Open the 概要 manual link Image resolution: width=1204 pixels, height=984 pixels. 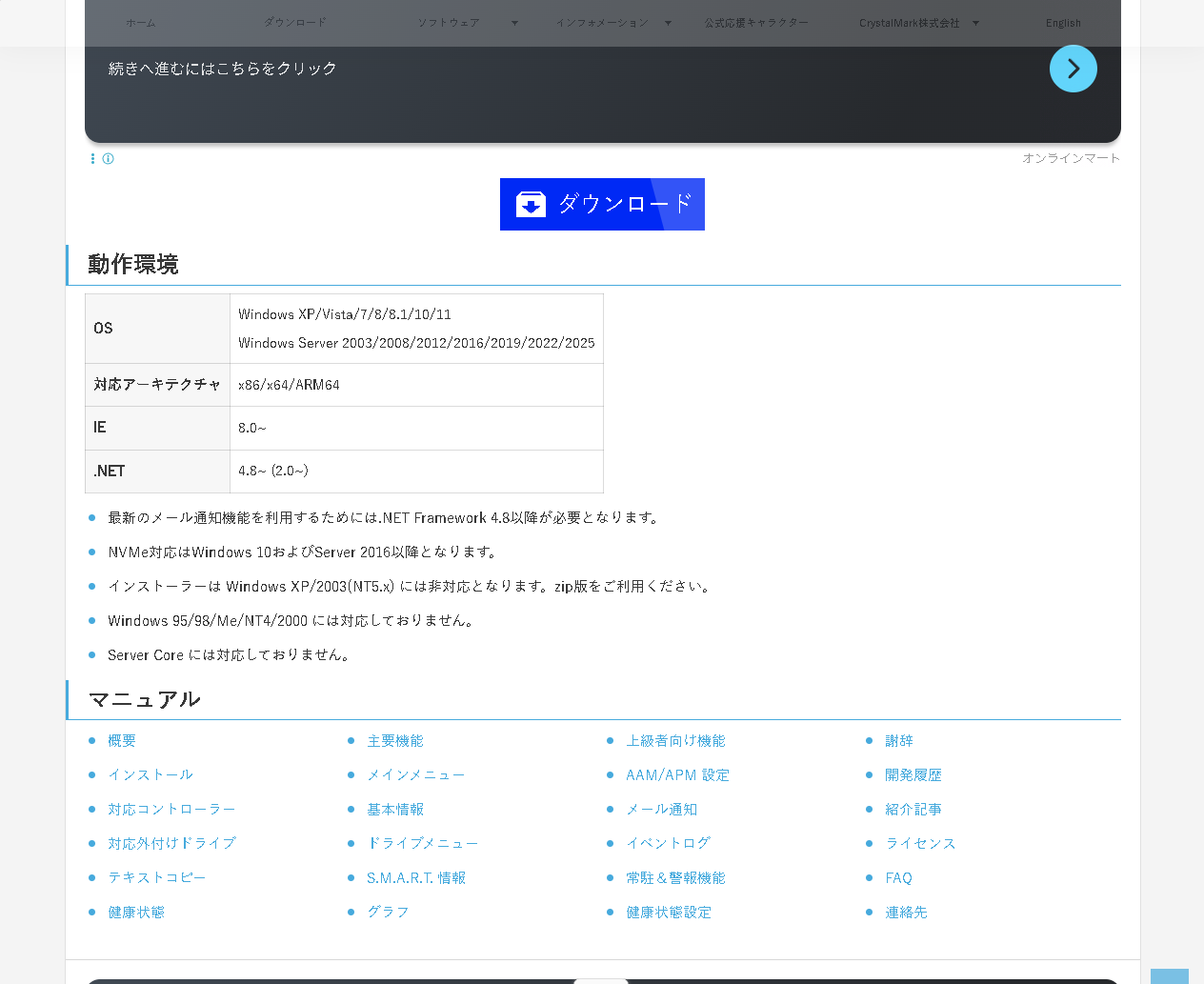click(x=122, y=740)
